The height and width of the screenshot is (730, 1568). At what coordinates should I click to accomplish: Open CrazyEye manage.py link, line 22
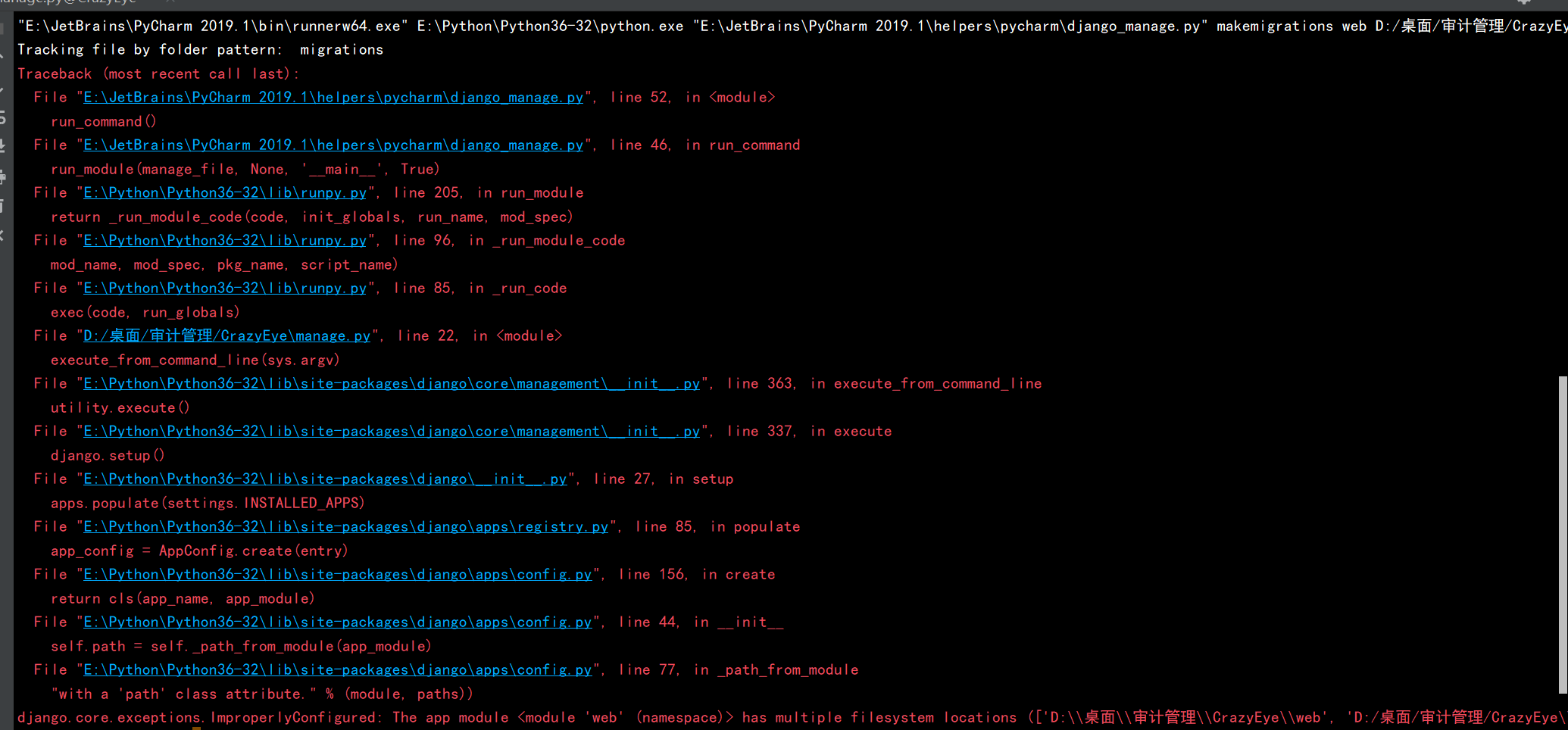point(227,336)
